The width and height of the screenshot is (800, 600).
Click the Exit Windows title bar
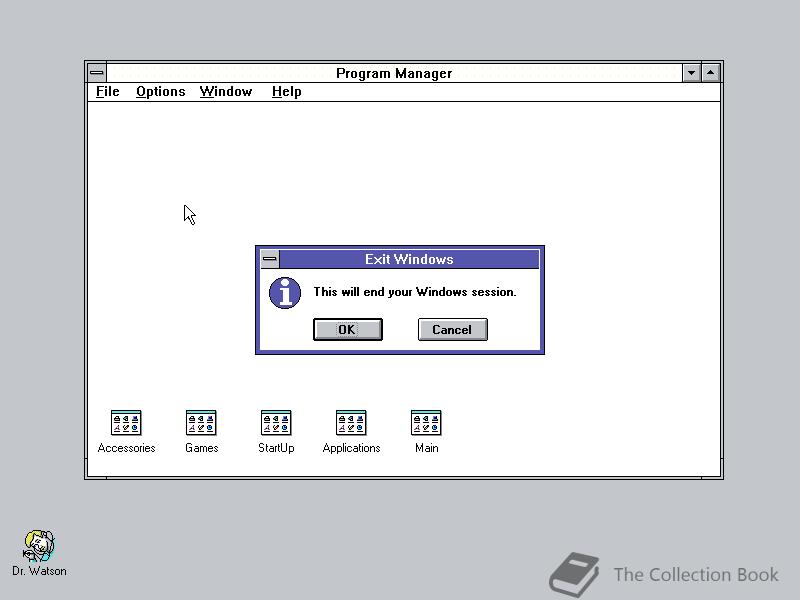click(x=409, y=259)
